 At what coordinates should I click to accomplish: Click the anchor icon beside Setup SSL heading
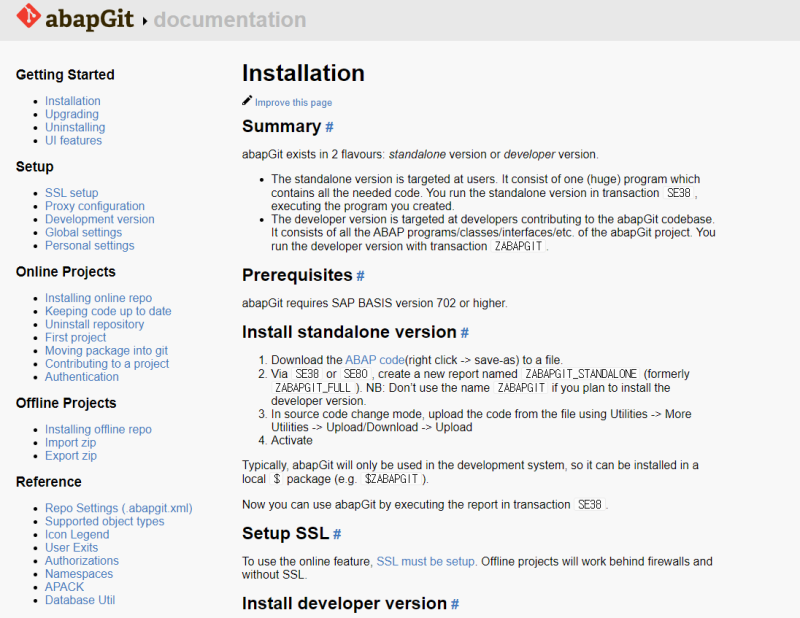336,533
